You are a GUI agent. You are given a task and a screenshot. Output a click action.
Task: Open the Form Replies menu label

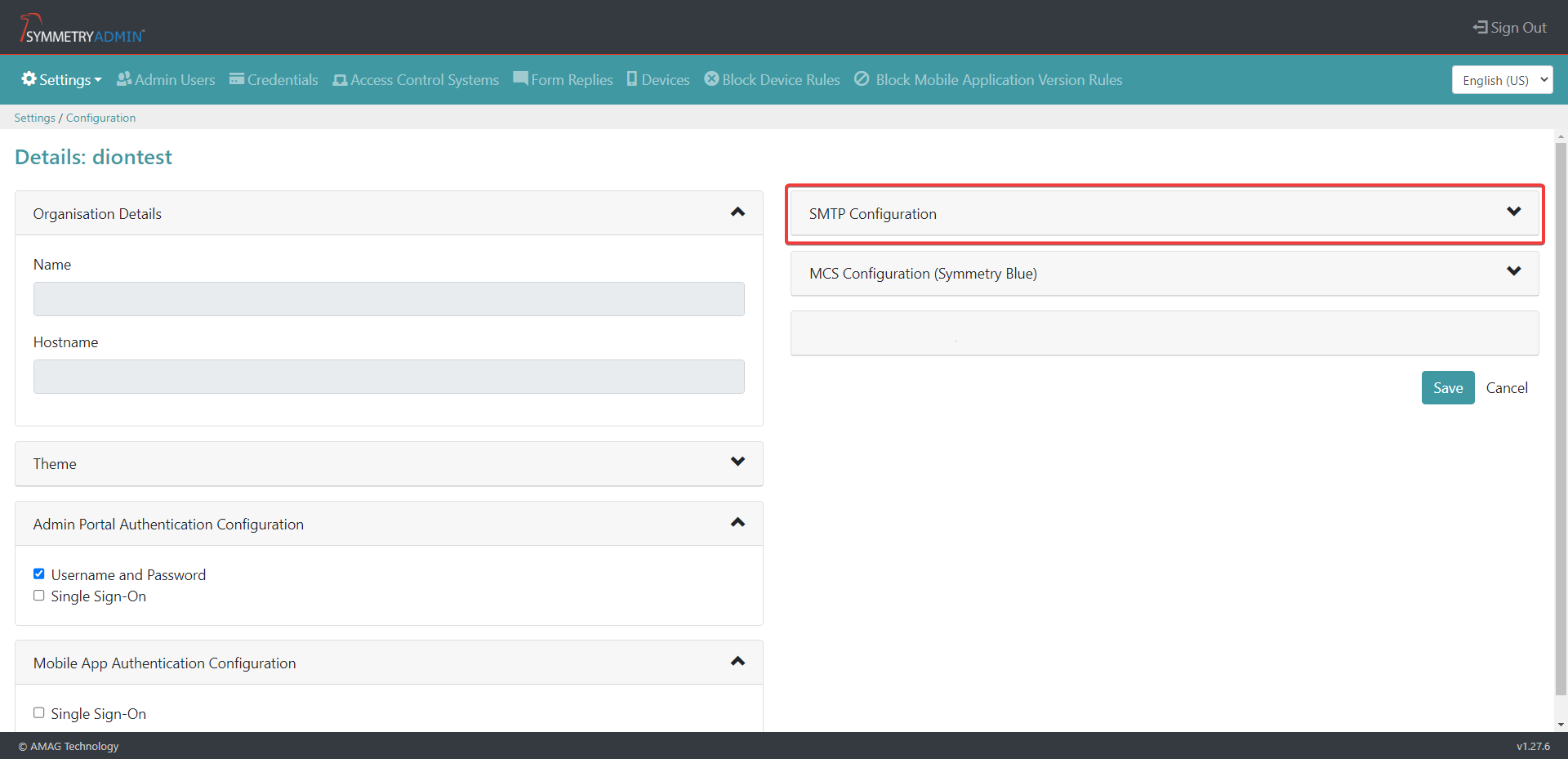(x=572, y=80)
